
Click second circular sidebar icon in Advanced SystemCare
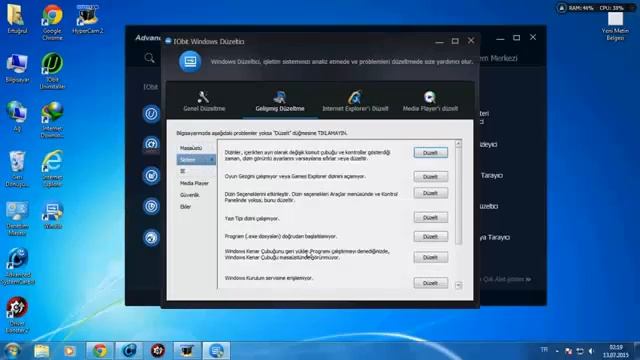151,144
